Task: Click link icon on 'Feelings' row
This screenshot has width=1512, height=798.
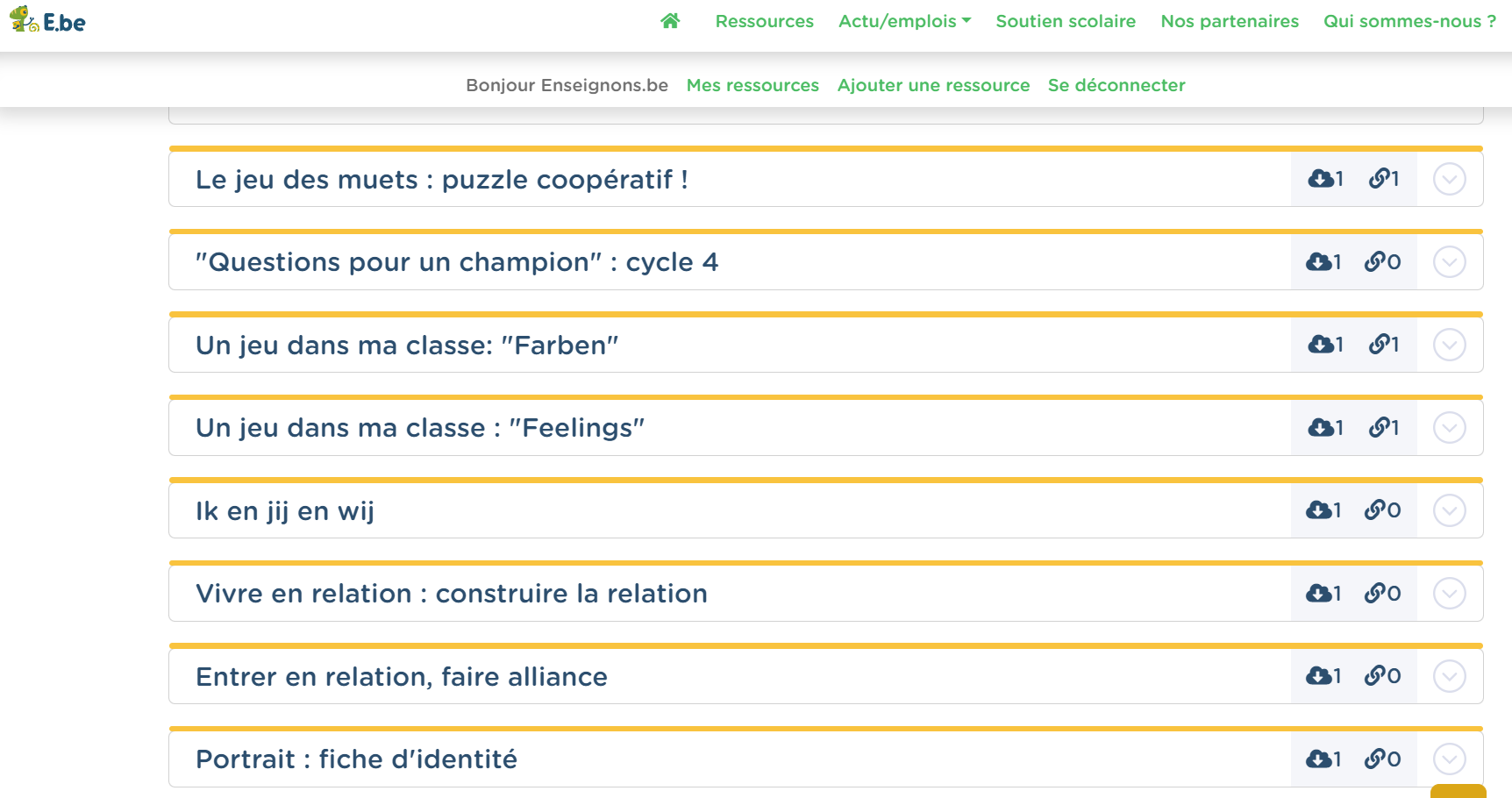Action: [1379, 427]
